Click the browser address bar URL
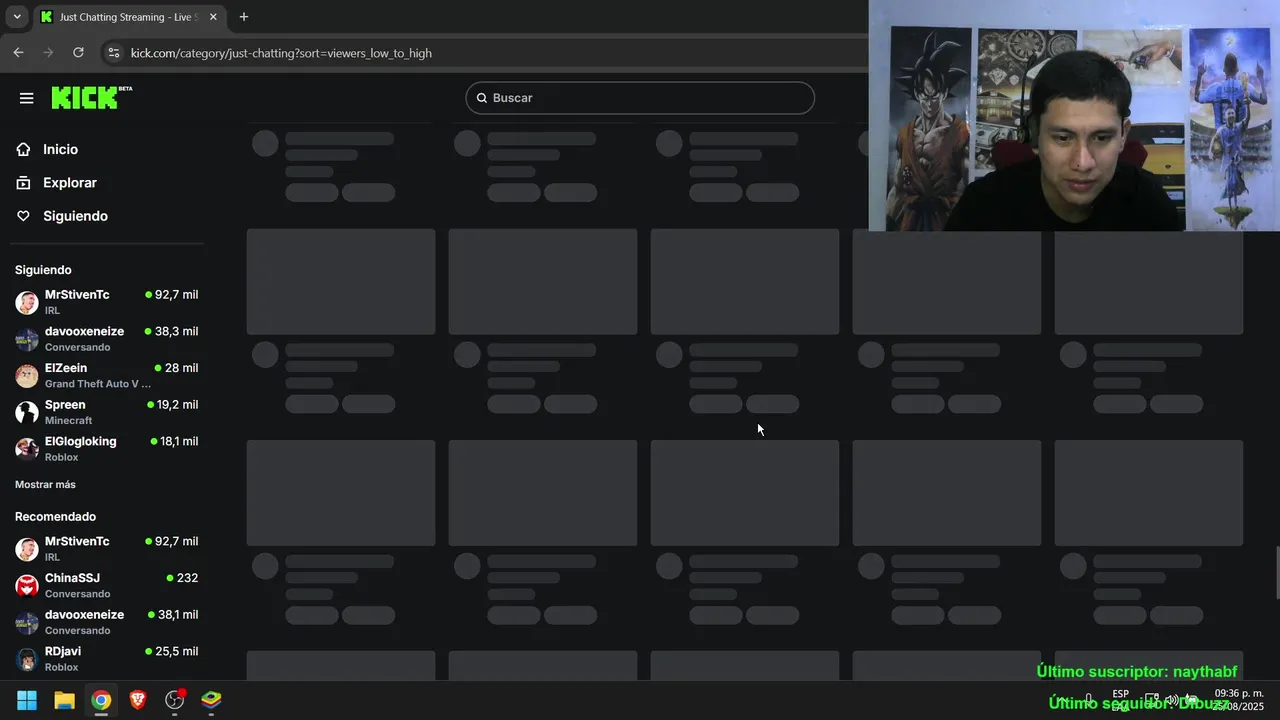The image size is (1280, 720). 281,53
